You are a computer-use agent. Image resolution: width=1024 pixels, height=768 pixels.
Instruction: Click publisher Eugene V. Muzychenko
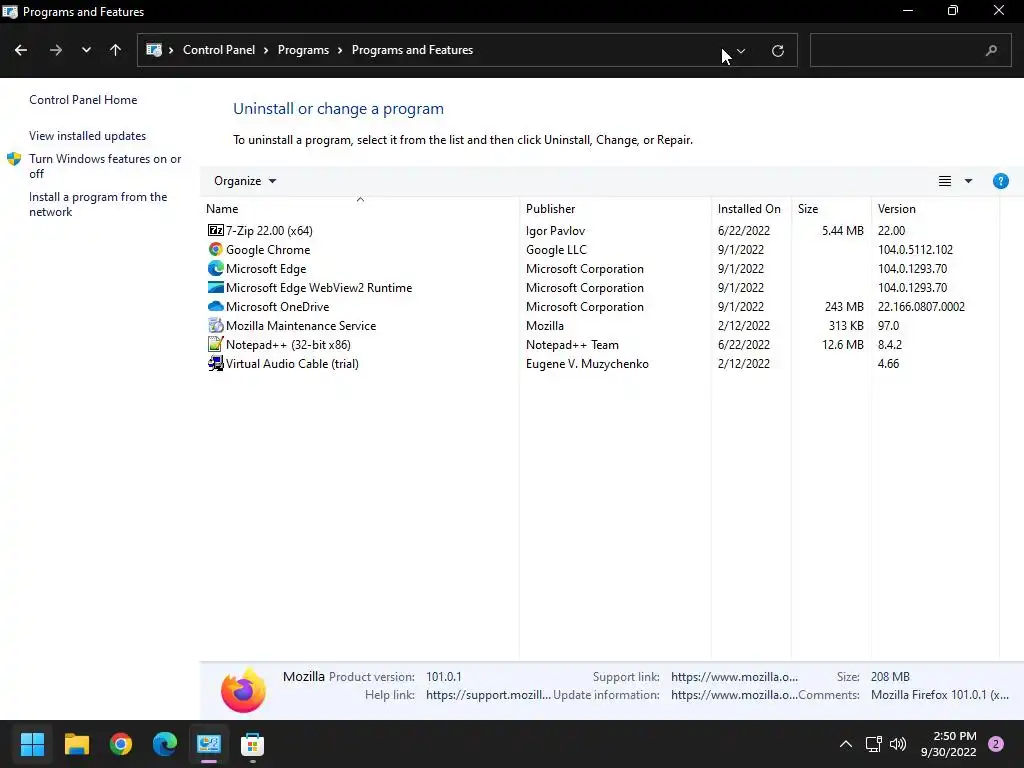click(587, 363)
